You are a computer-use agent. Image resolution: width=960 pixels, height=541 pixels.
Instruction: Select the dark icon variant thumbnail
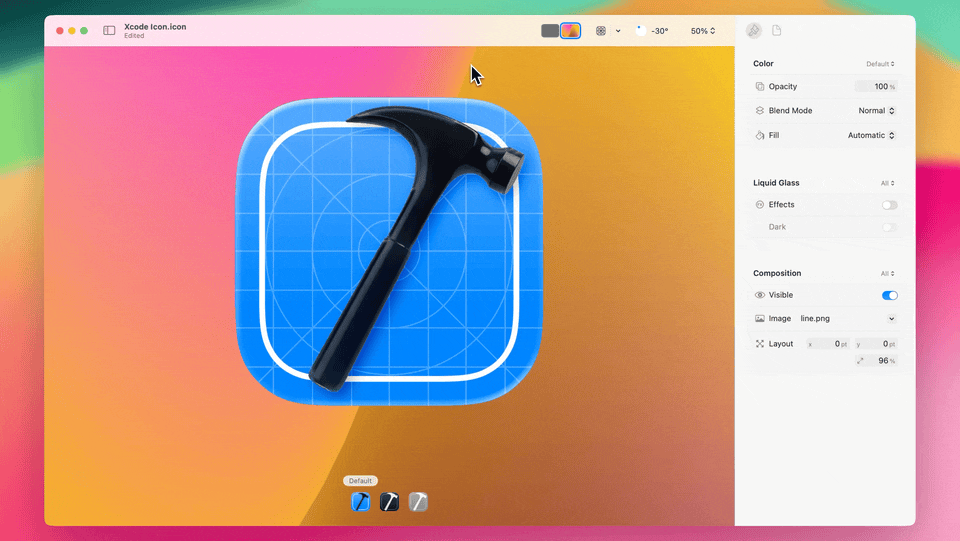coord(389,502)
